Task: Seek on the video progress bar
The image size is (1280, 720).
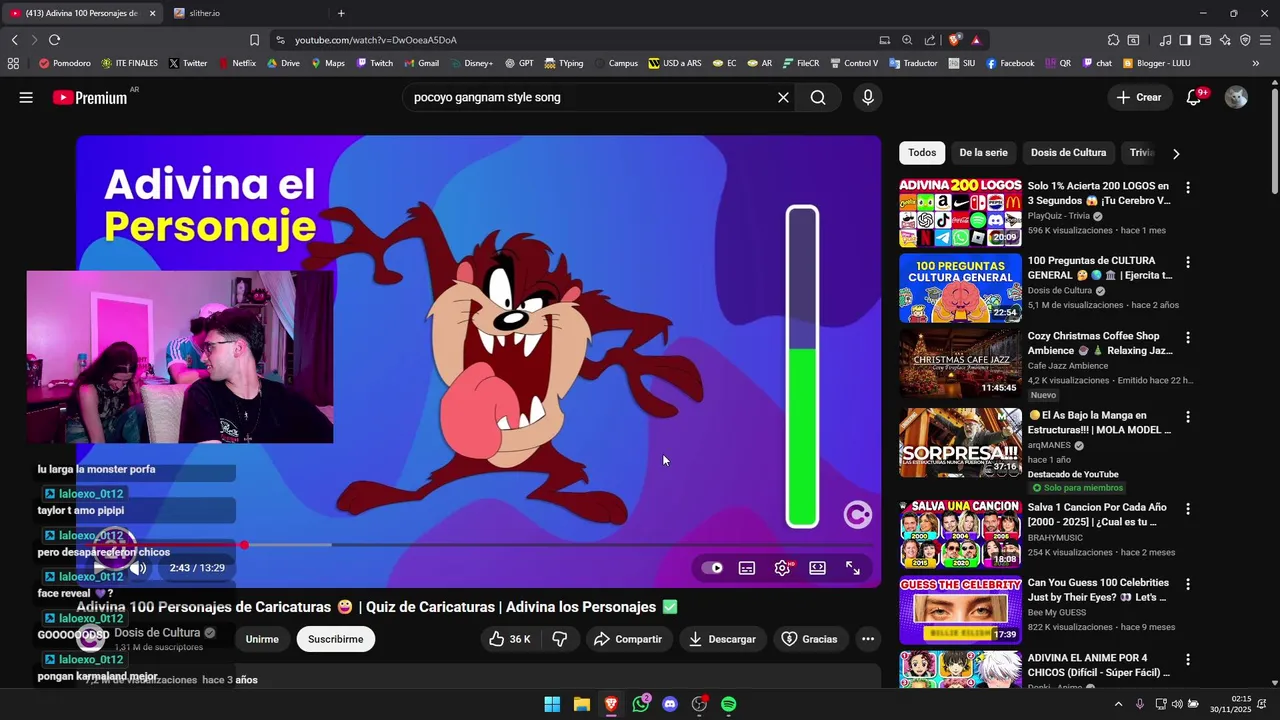Action: [478, 545]
